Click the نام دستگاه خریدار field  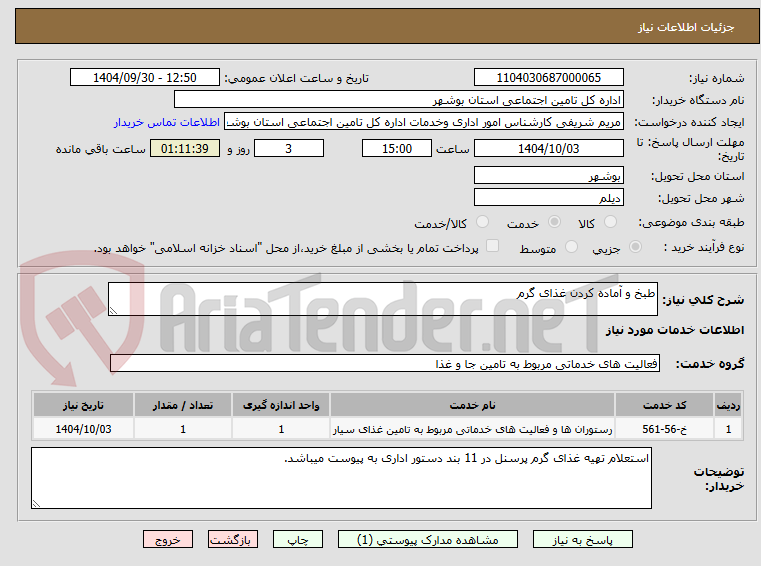point(398,100)
